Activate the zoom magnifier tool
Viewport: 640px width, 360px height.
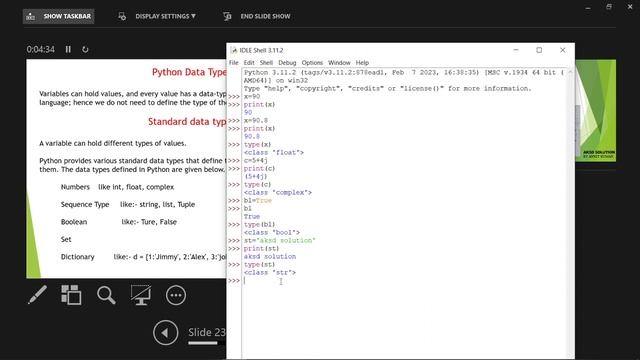(x=106, y=295)
